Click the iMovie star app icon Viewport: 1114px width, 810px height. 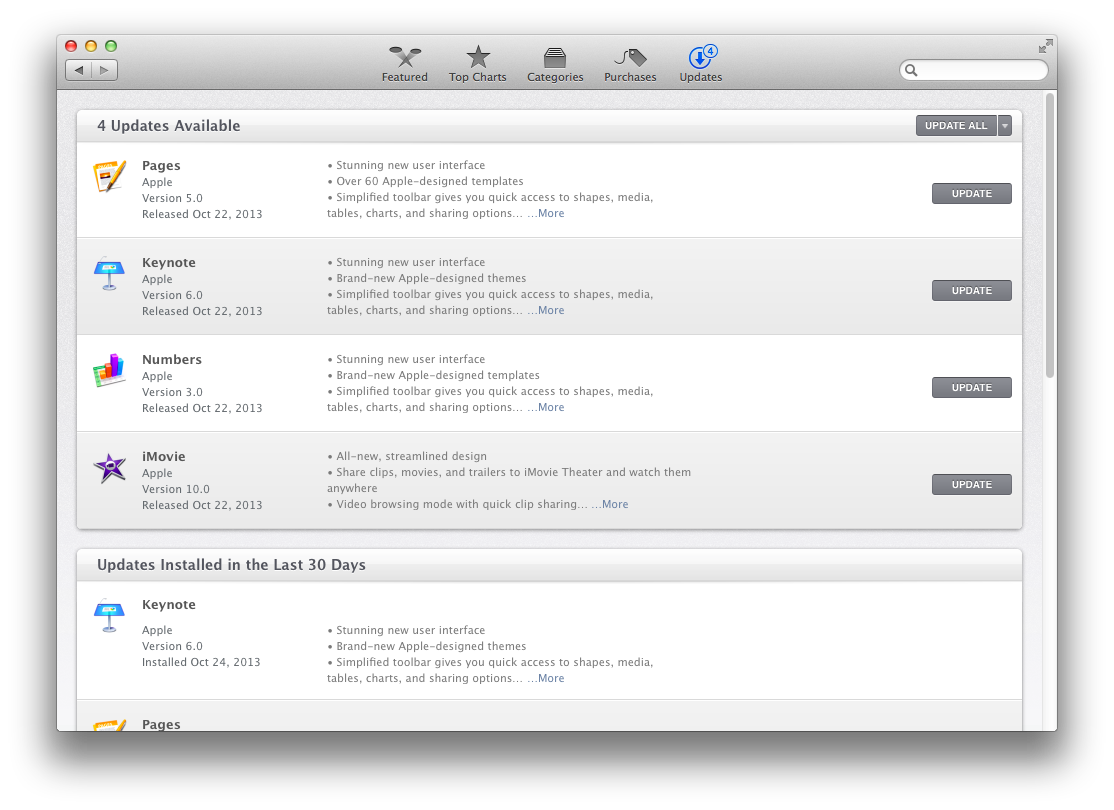(x=110, y=468)
